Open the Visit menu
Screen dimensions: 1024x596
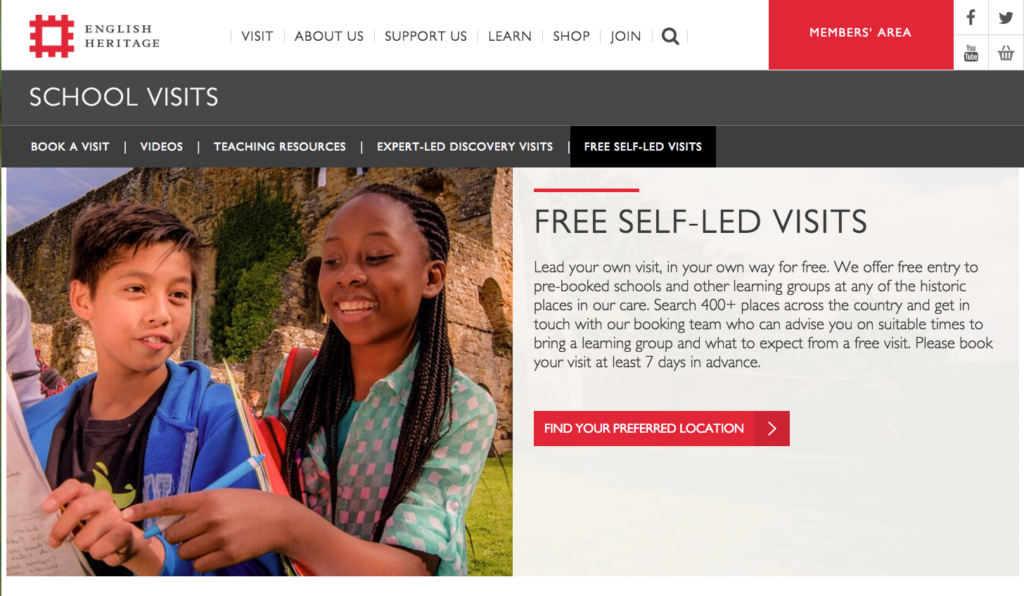(x=257, y=37)
